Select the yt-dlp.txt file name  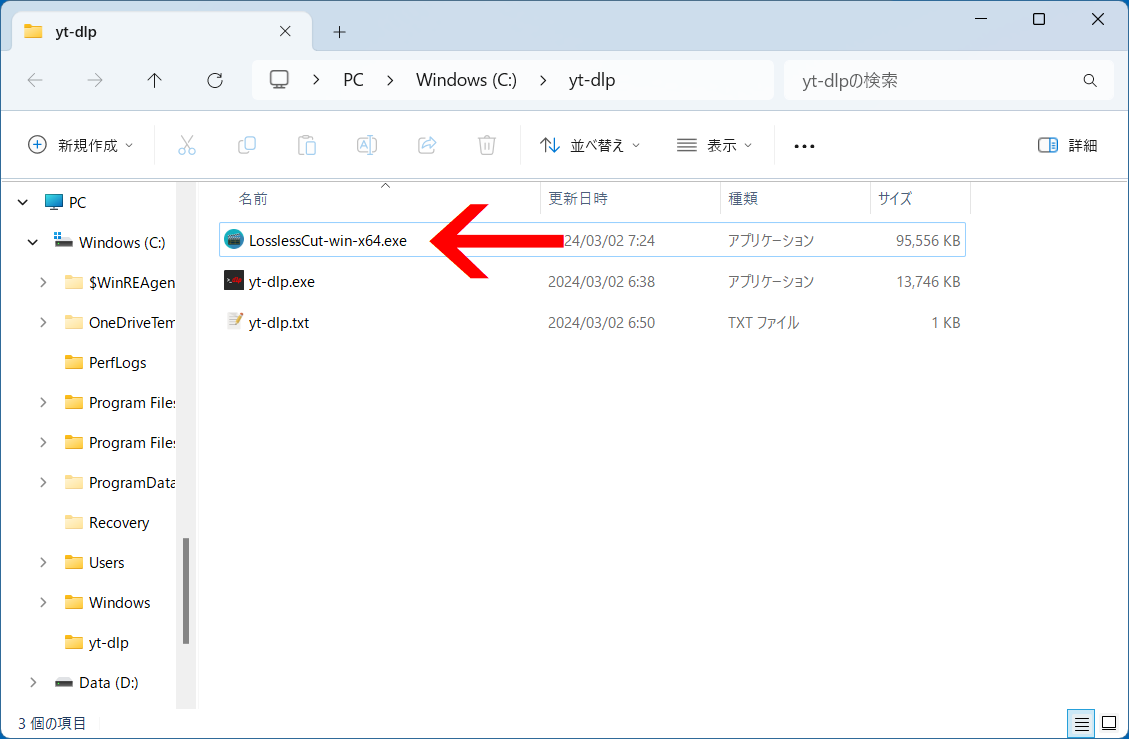(x=279, y=323)
